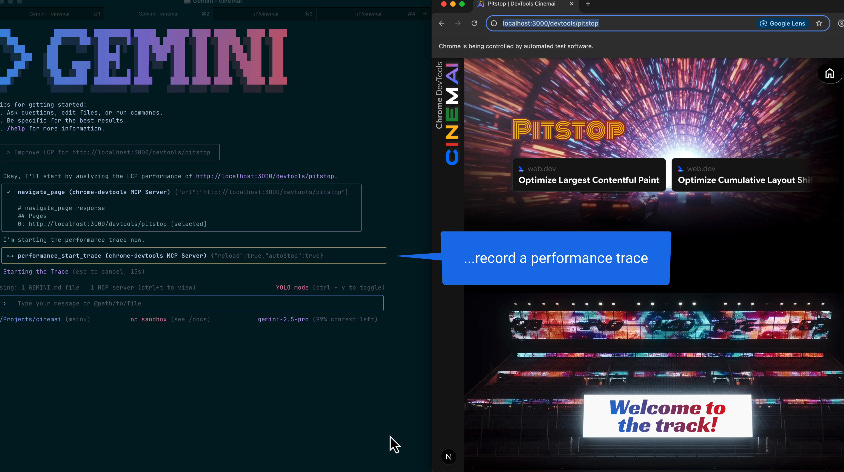Go forward in the Chrome browser
Viewport: 844px width, 472px height.
458,23
